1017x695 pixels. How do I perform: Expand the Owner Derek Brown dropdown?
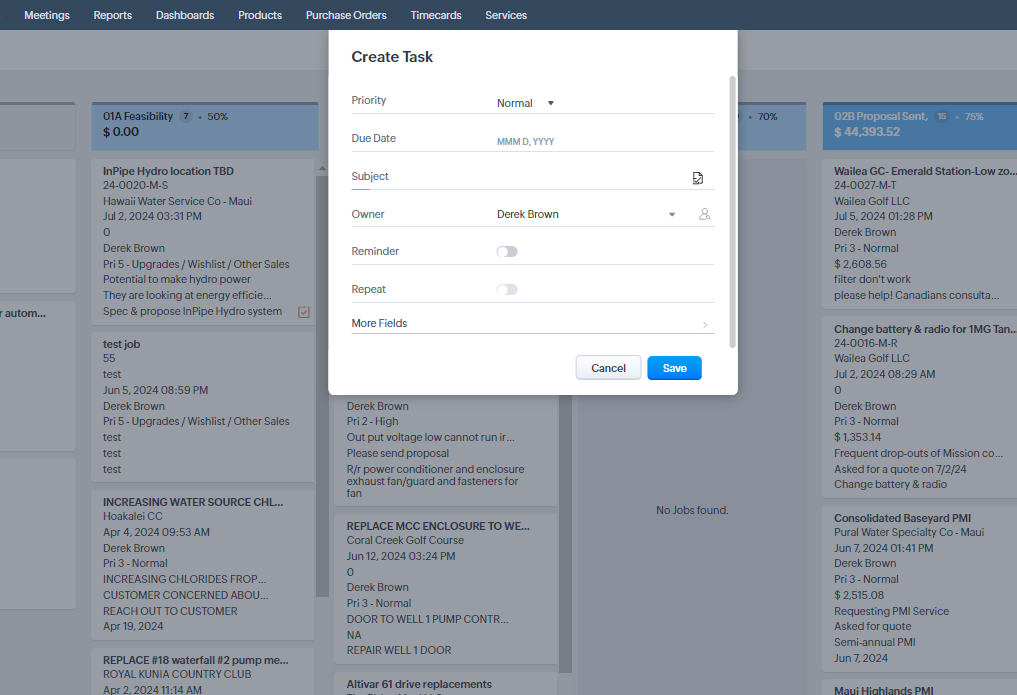[586, 215]
